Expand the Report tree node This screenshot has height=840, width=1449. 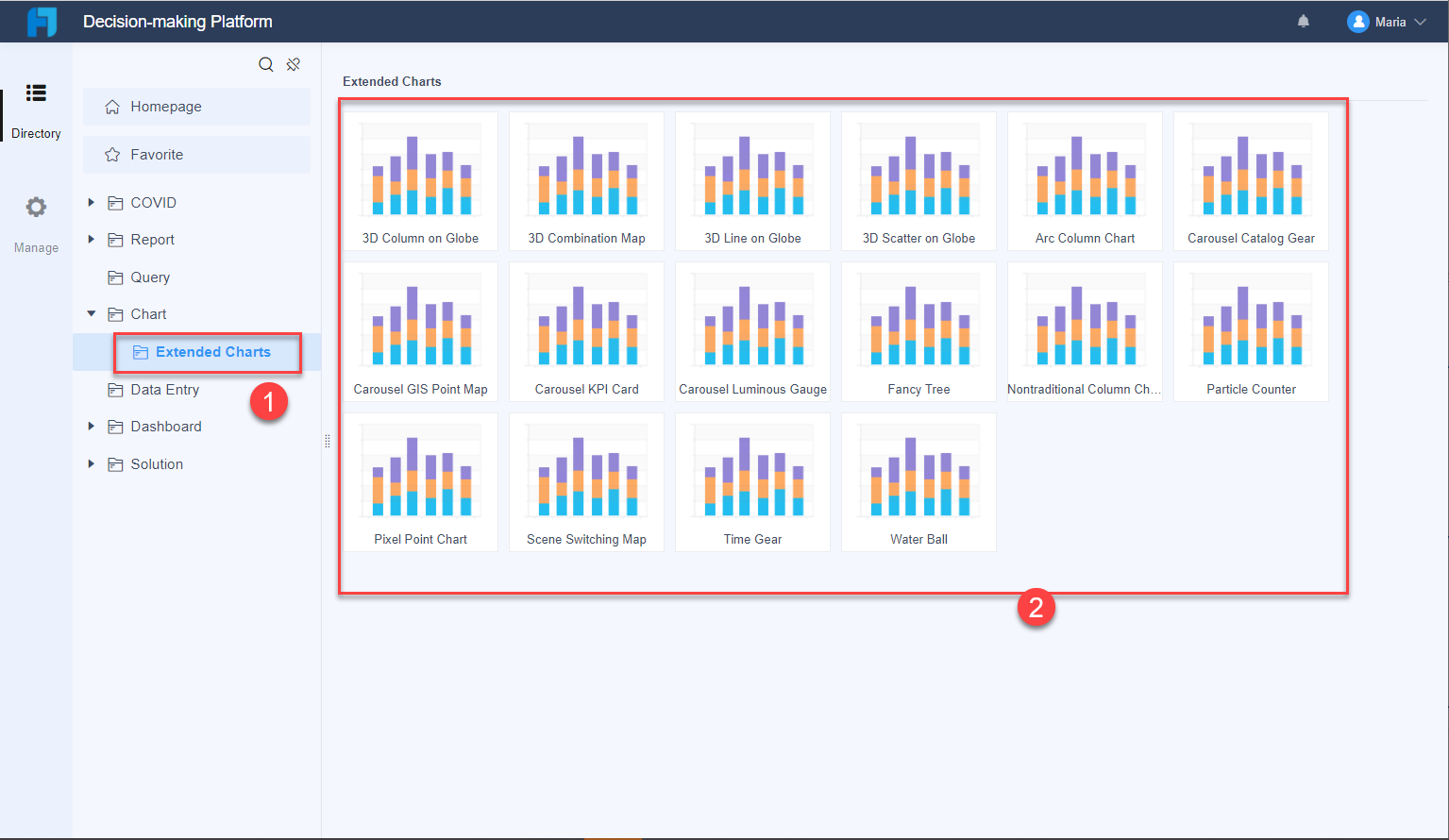point(92,239)
